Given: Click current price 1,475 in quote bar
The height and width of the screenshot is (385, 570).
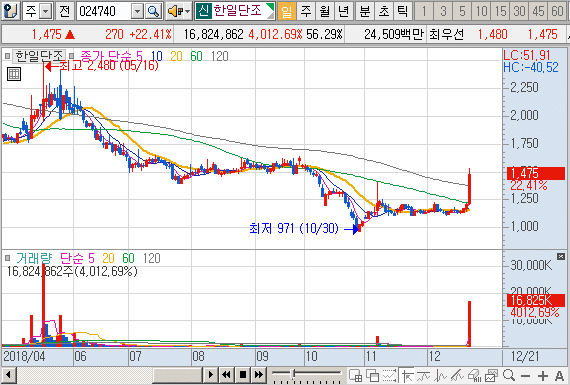Looking at the screenshot, I should [x=47, y=35].
